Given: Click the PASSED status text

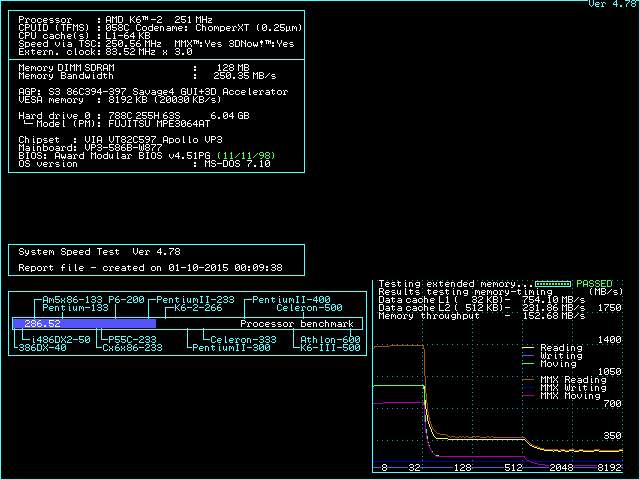Looking at the screenshot, I should click(x=593, y=285).
